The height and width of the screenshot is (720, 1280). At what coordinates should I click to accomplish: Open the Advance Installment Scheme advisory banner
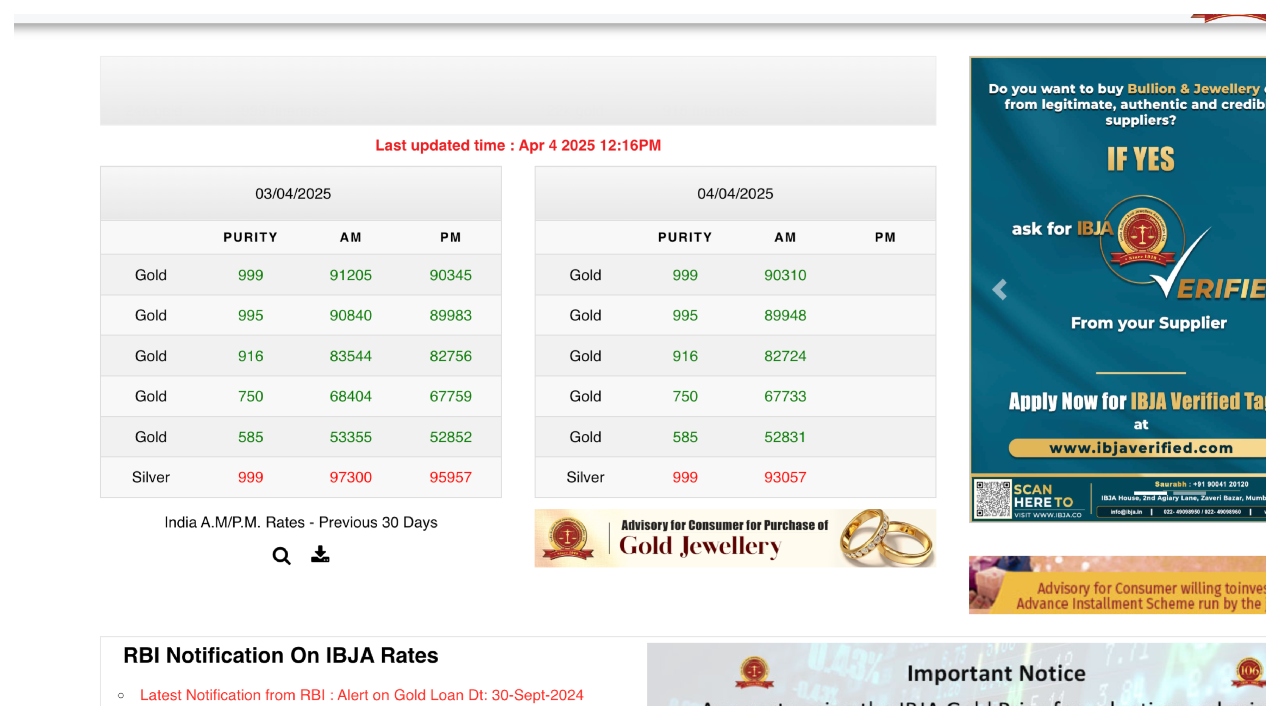coord(1117,585)
